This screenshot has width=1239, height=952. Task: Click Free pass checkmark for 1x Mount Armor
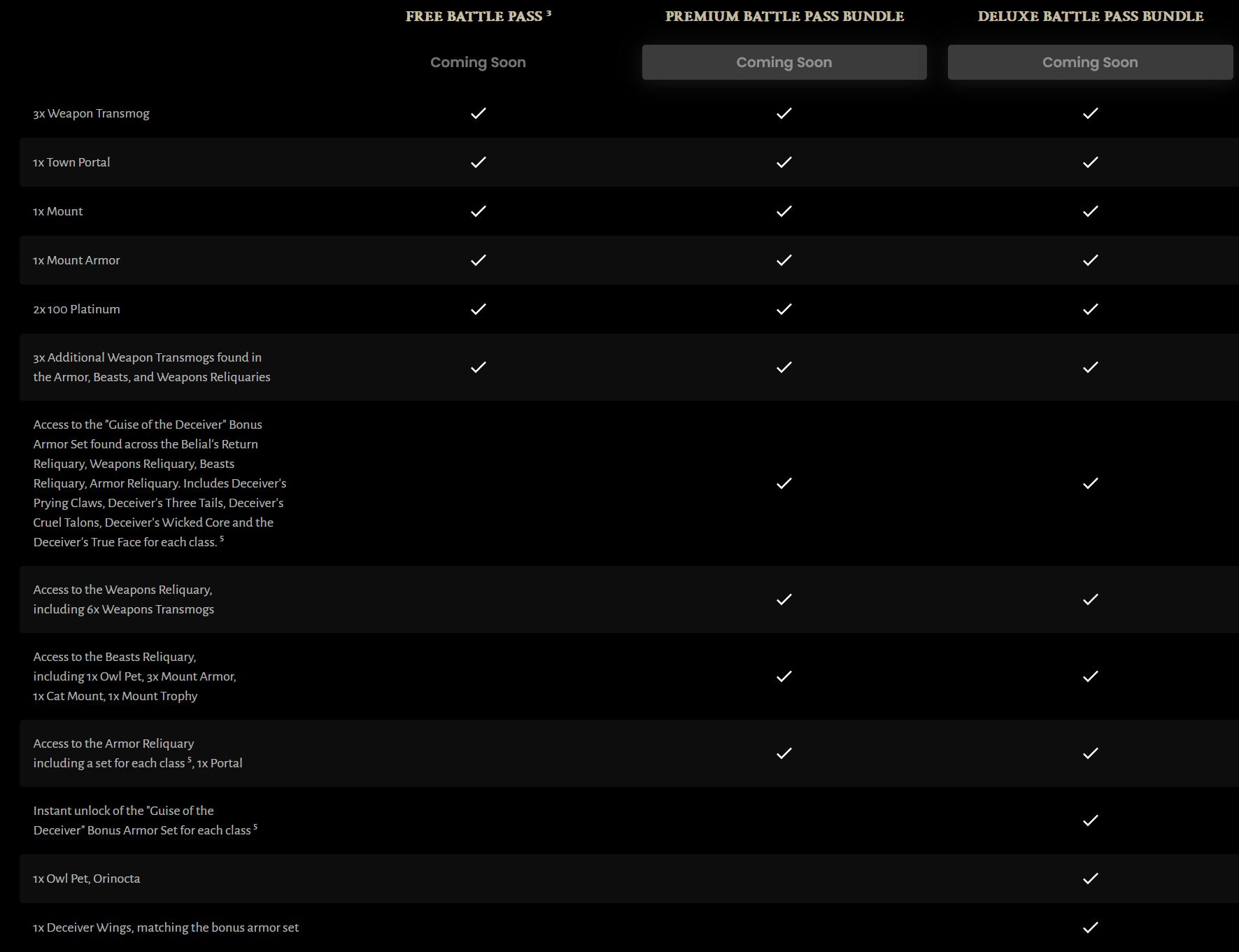479,260
